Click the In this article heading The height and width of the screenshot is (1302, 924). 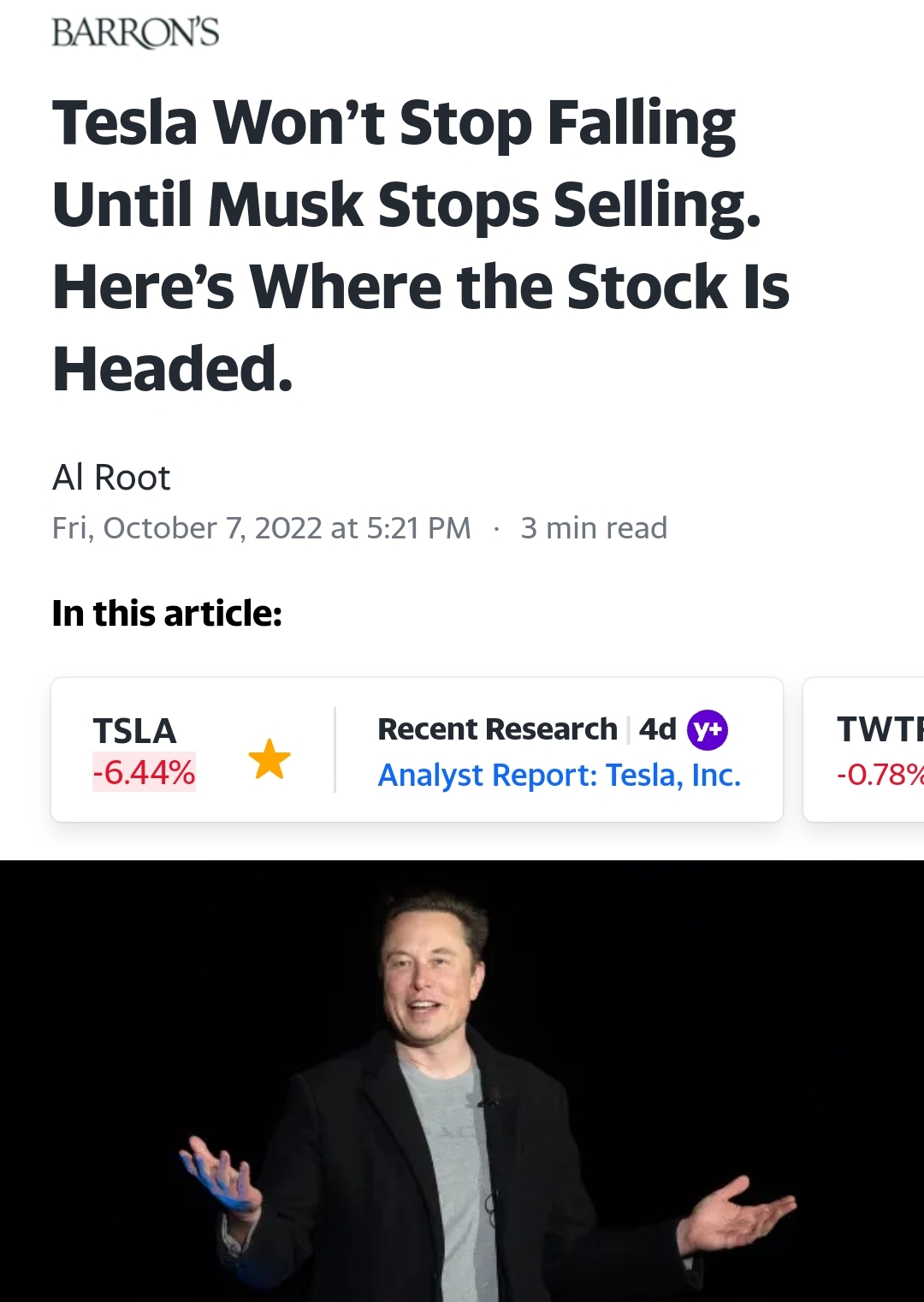click(x=167, y=613)
